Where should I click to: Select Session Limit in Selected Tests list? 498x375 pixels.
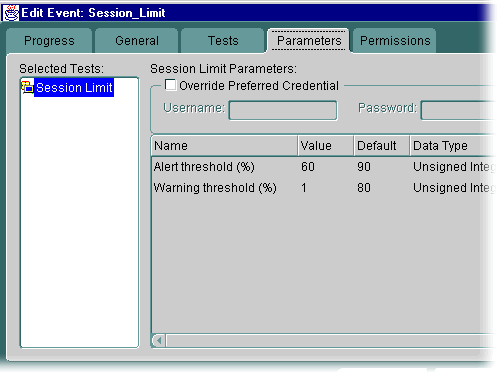(x=74, y=88)
